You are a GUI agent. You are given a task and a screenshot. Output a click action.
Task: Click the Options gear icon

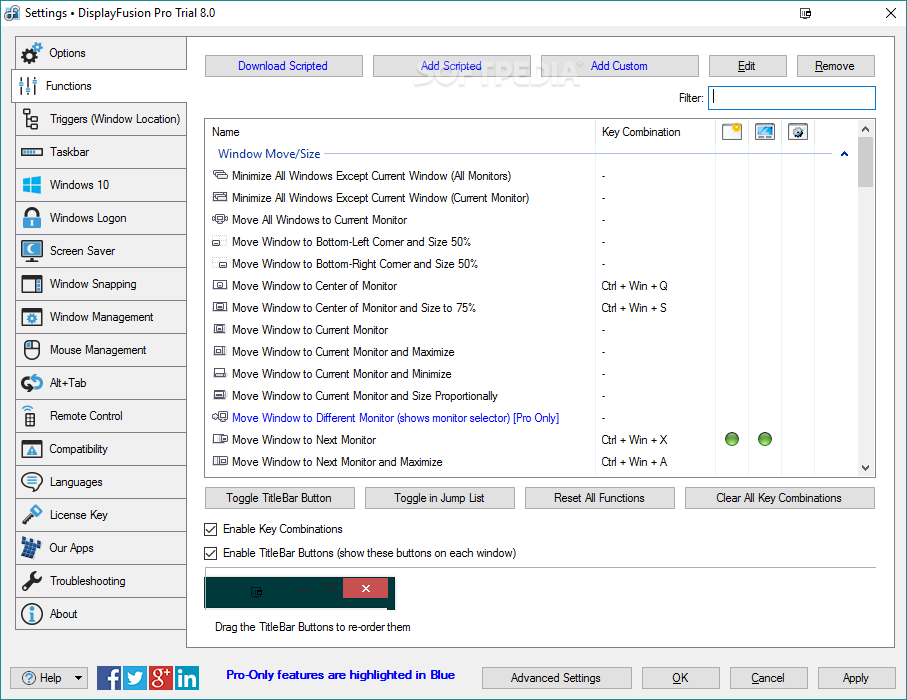31,53
